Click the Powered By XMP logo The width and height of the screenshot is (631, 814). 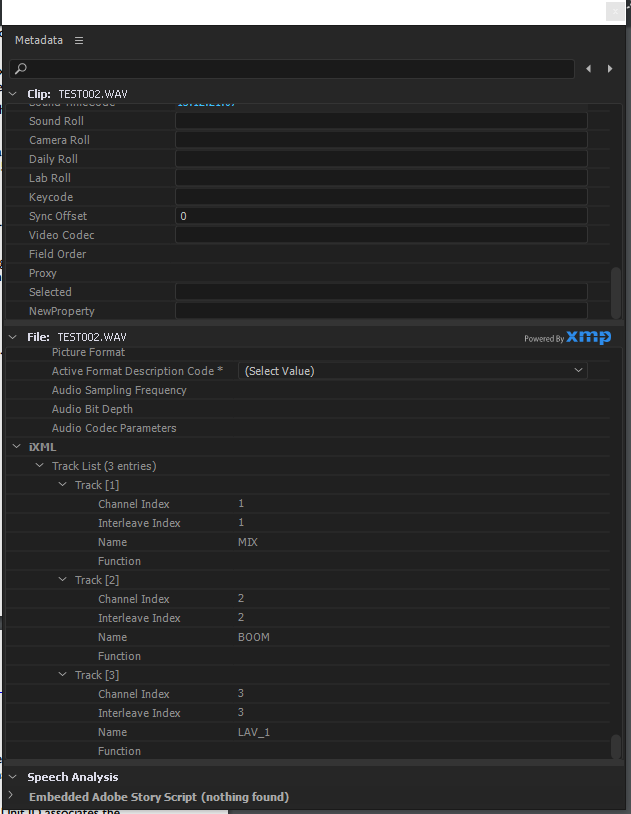tap(585, 337)
